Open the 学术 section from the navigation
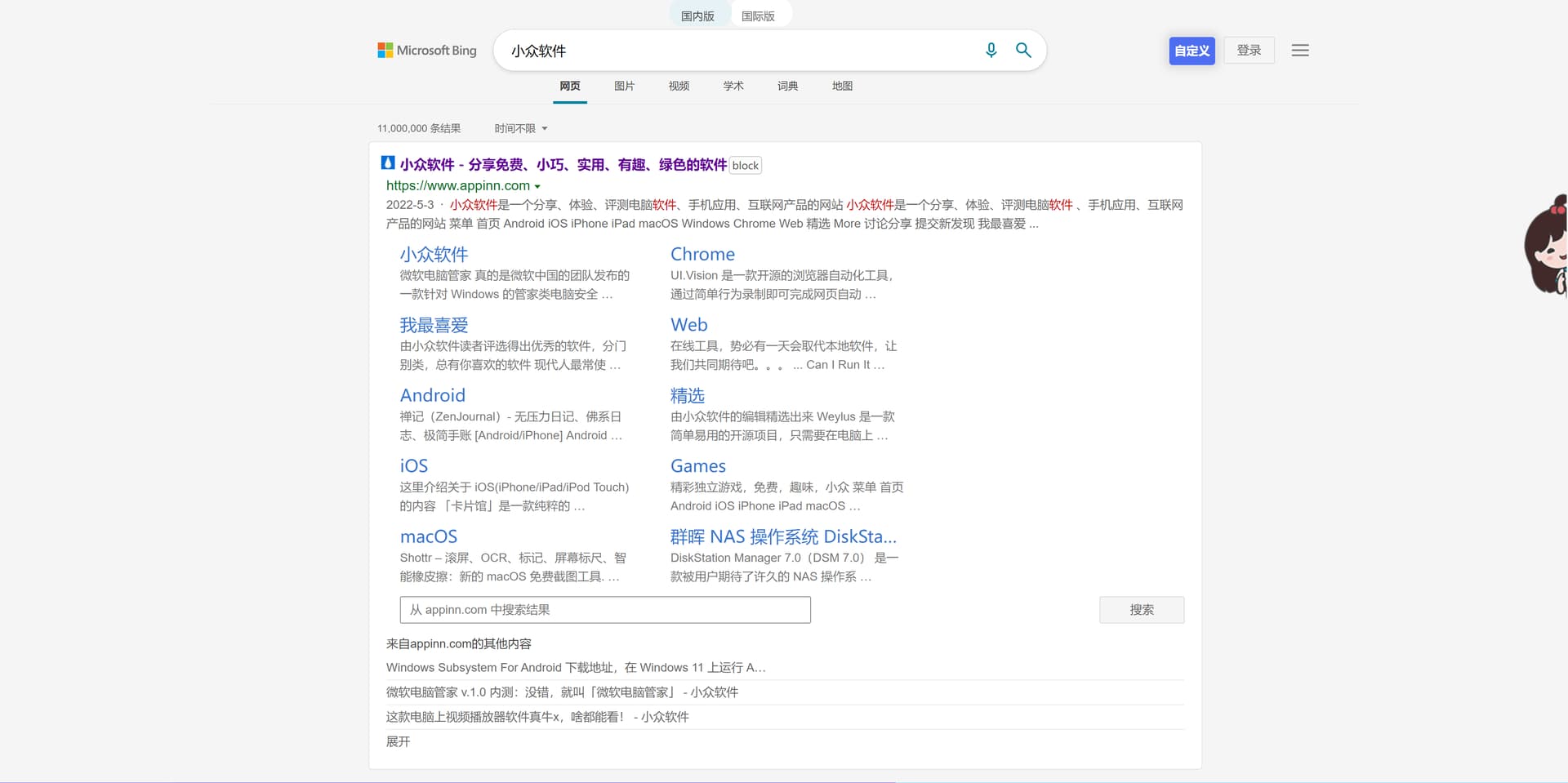Viewport: 1568px width, 783px height. 733,85
